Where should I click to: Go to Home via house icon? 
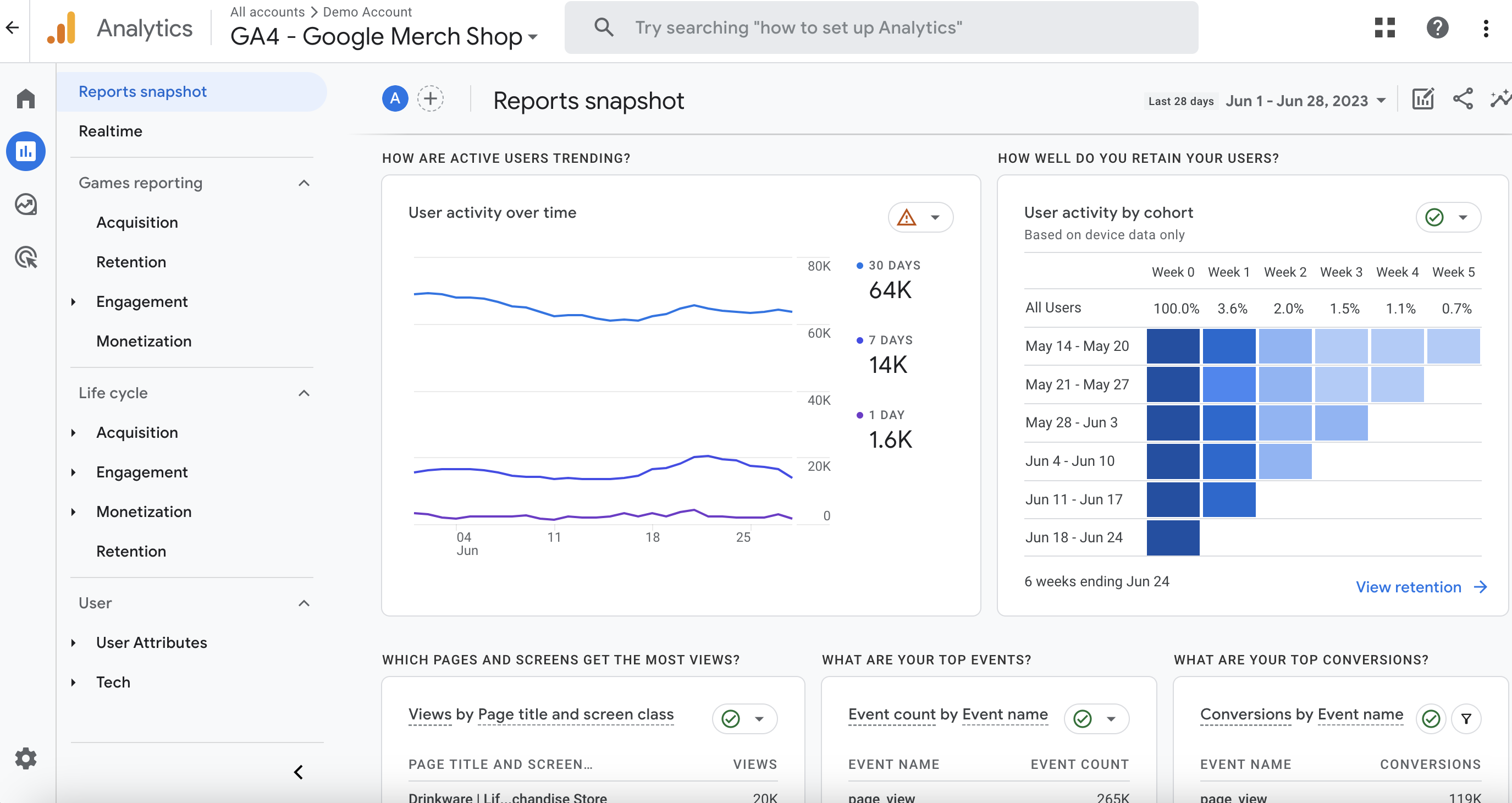click(x=26, y=98)
